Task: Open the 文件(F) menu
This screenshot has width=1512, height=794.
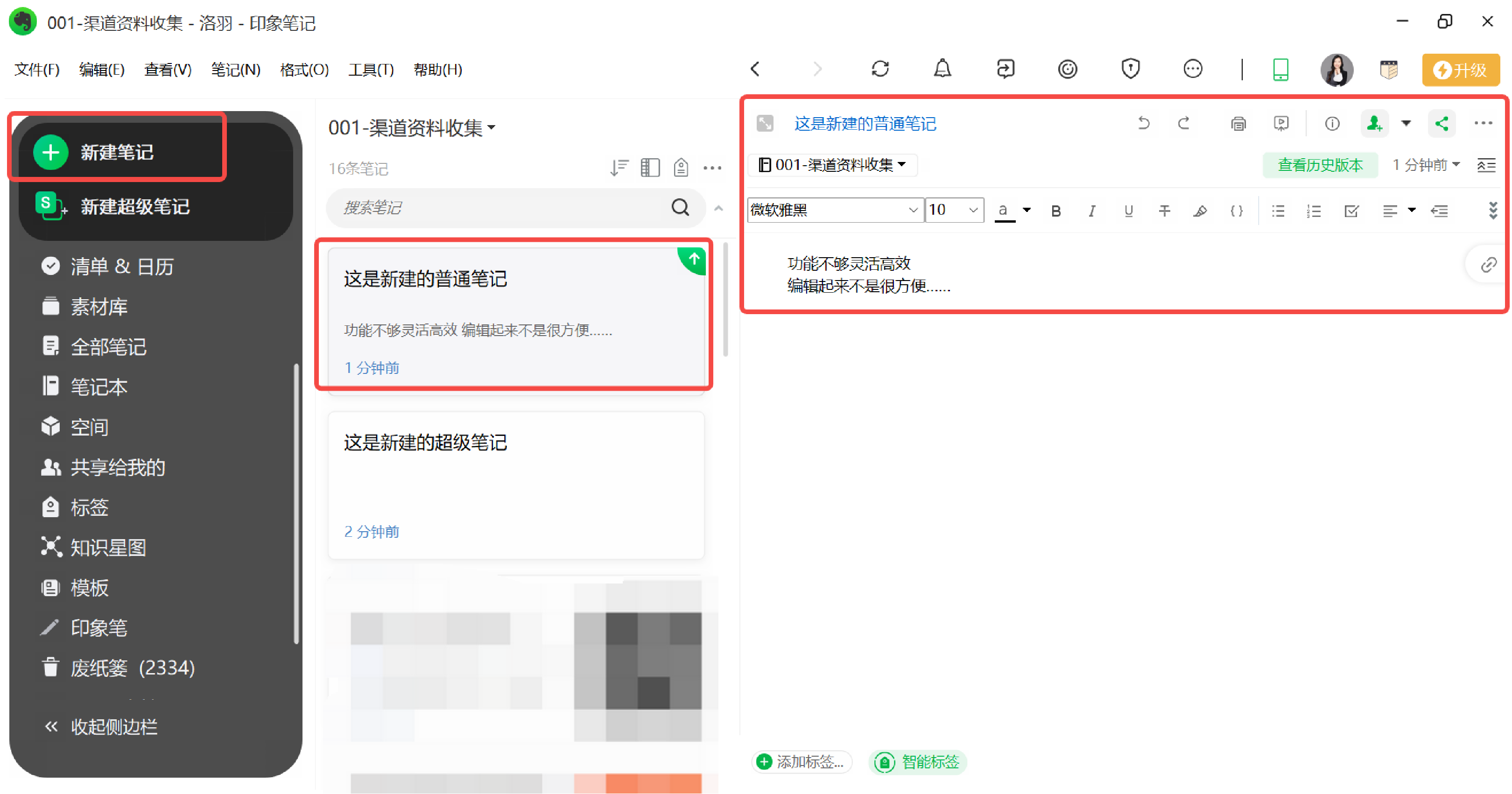Action: pos(37,70)
